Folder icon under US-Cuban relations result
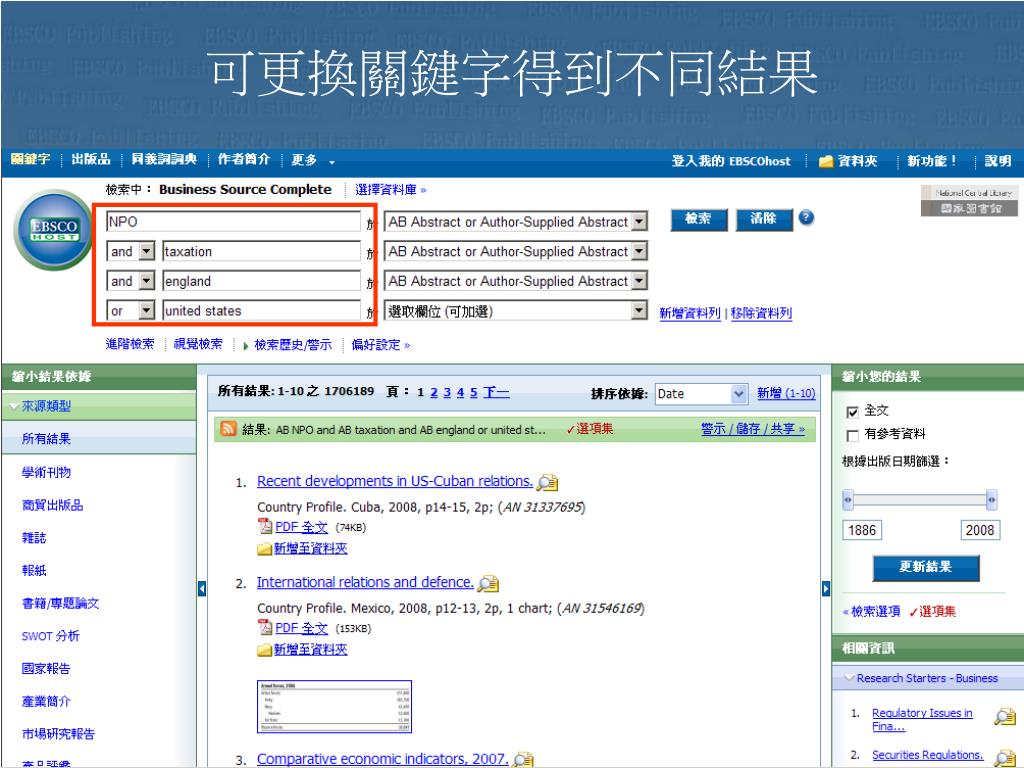This screenshot has height=768, width=1024. pos(264,549)
